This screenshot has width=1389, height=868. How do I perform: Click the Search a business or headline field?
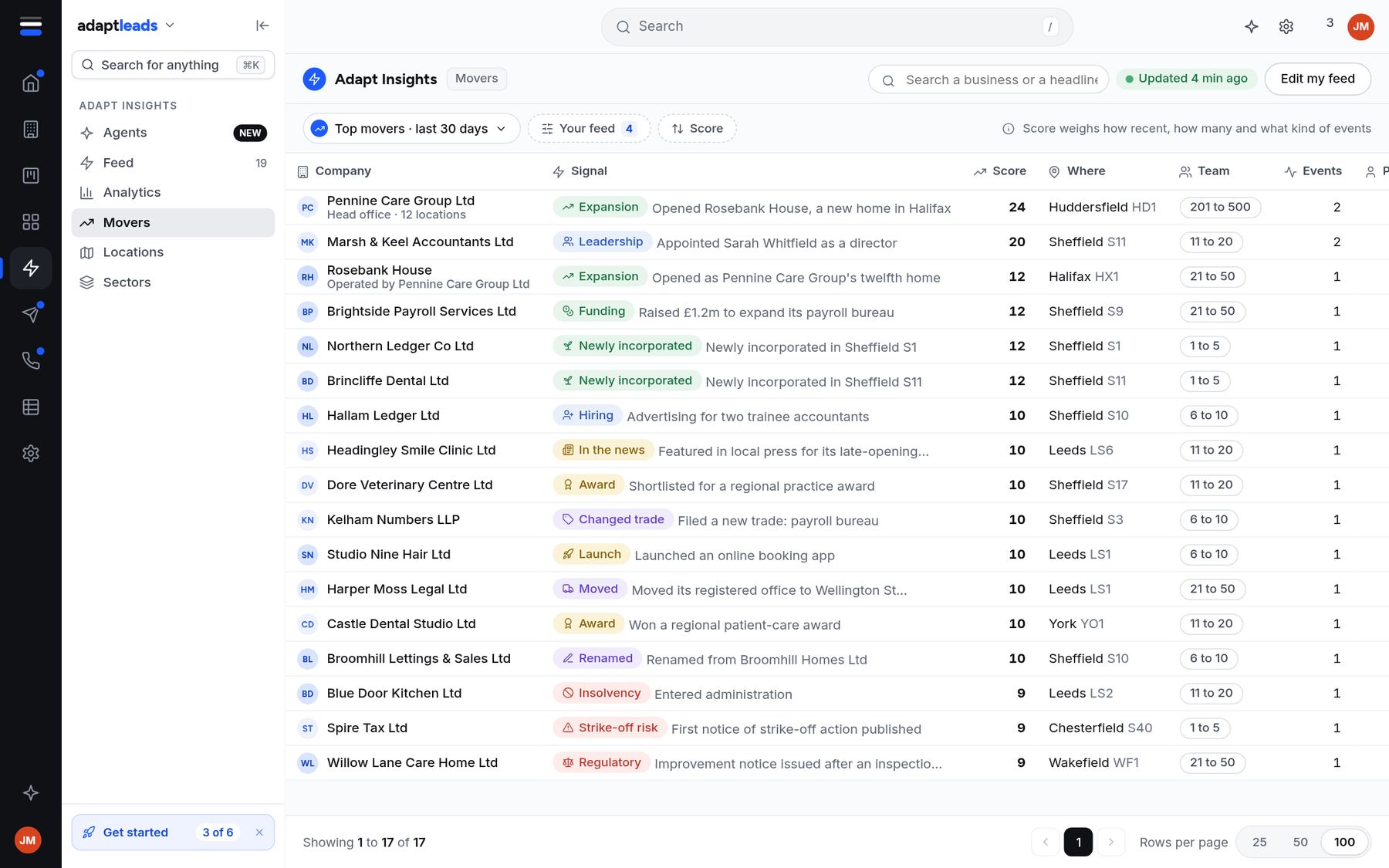(989, 79)
